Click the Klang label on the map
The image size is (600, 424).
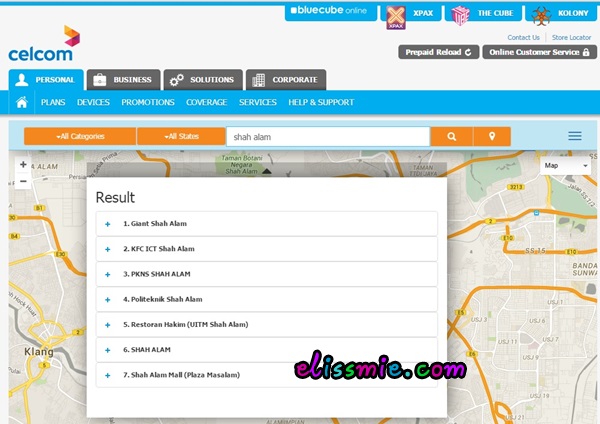pos(39,351)
